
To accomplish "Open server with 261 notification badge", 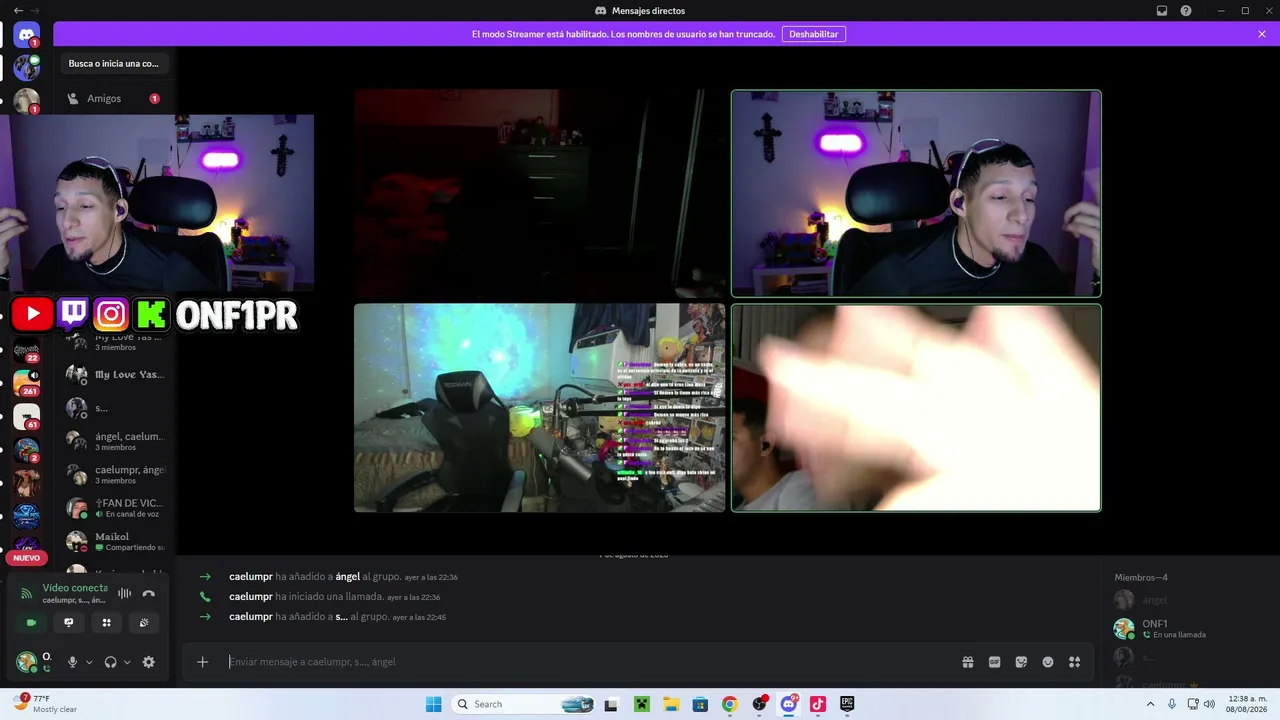I will [26, 383].
